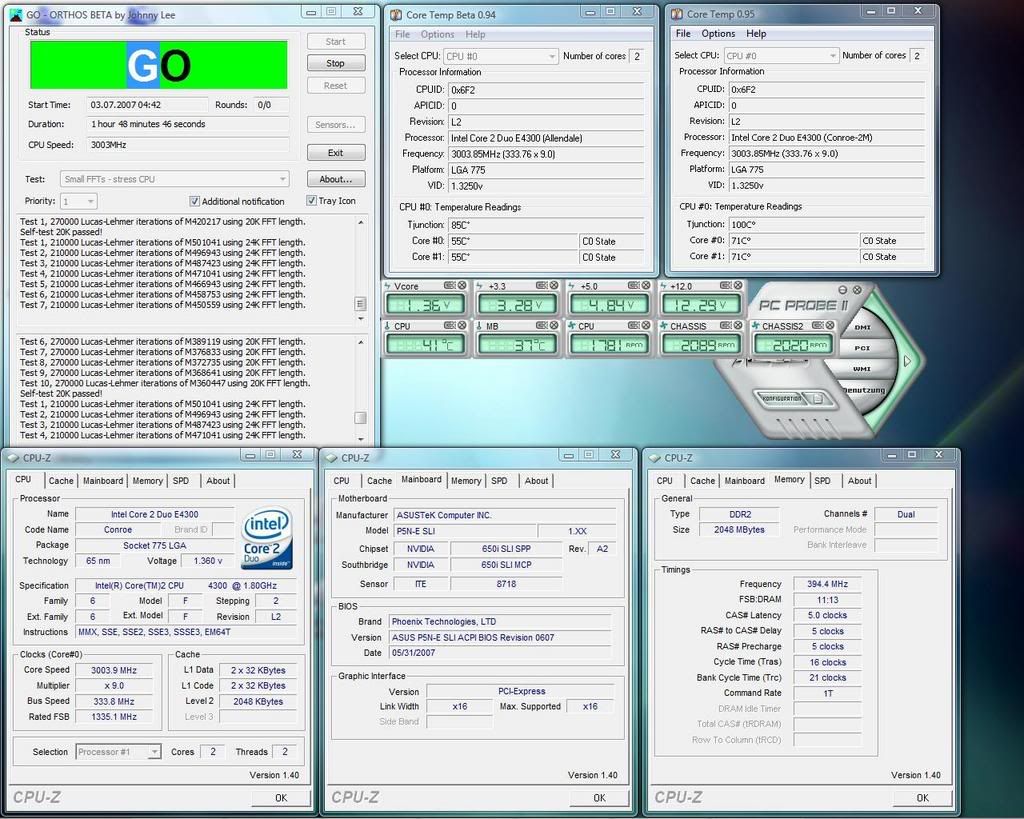The width and height of the screenshot is (1024, 819).
Task: Click the Exit button in Orthos
Action: (336, 153)
